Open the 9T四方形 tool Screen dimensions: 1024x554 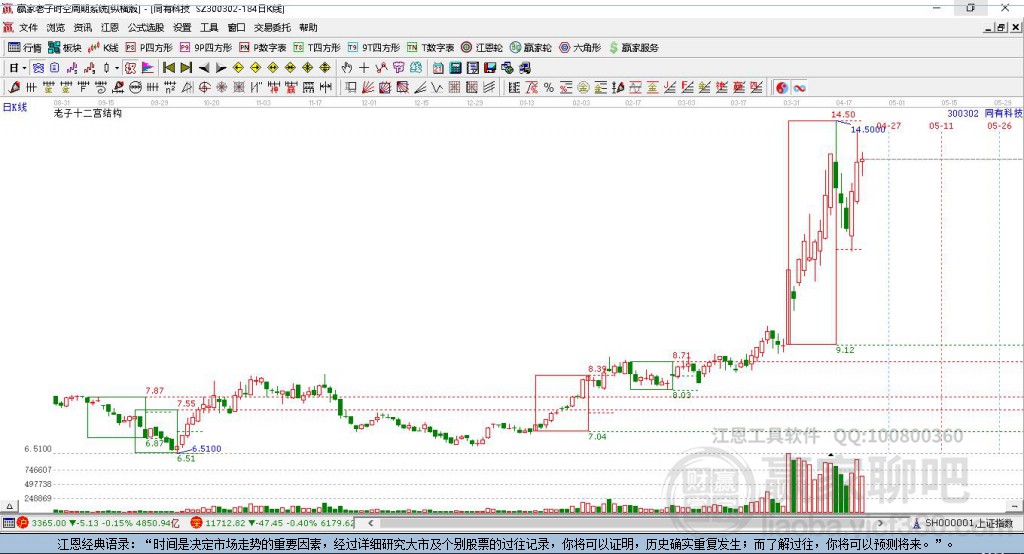point(374,48)
